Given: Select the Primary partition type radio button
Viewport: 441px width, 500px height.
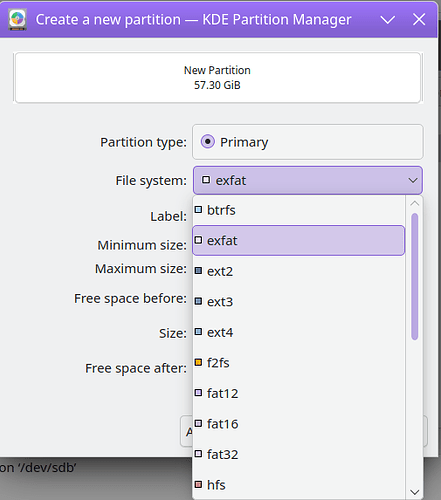Looking at the screenshot, I should click(208, 142).
